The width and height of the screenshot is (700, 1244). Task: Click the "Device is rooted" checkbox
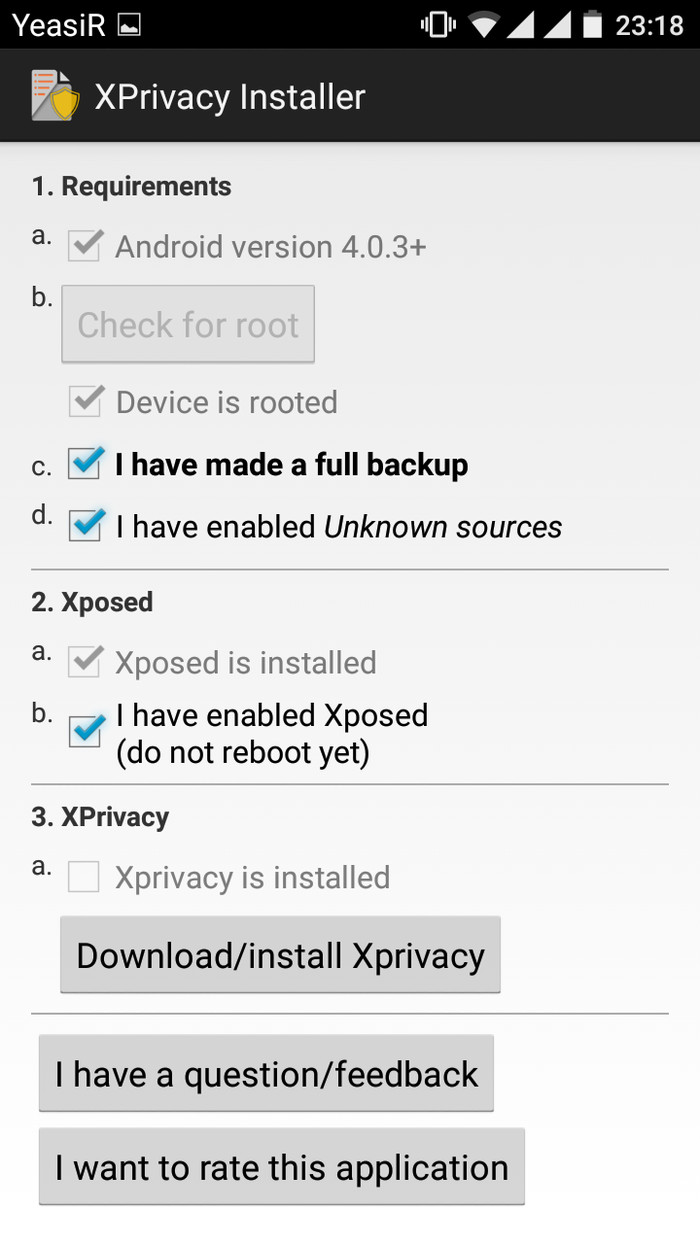click(85, 402)
